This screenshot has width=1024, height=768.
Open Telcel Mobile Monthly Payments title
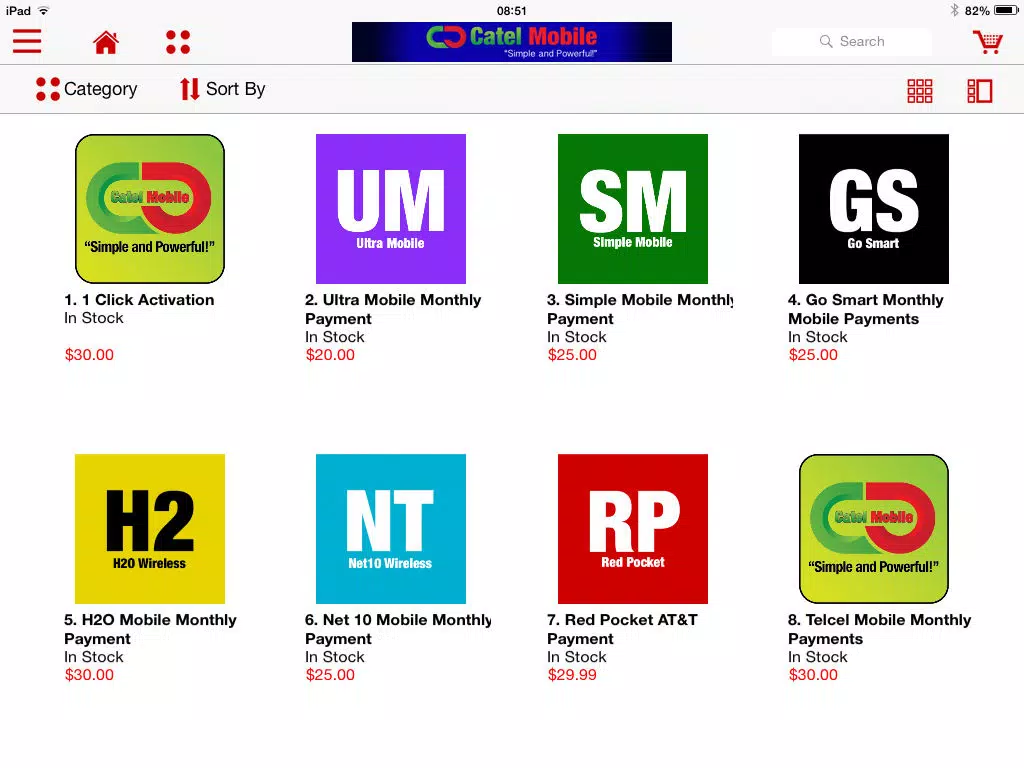click(x=880, y=629)
